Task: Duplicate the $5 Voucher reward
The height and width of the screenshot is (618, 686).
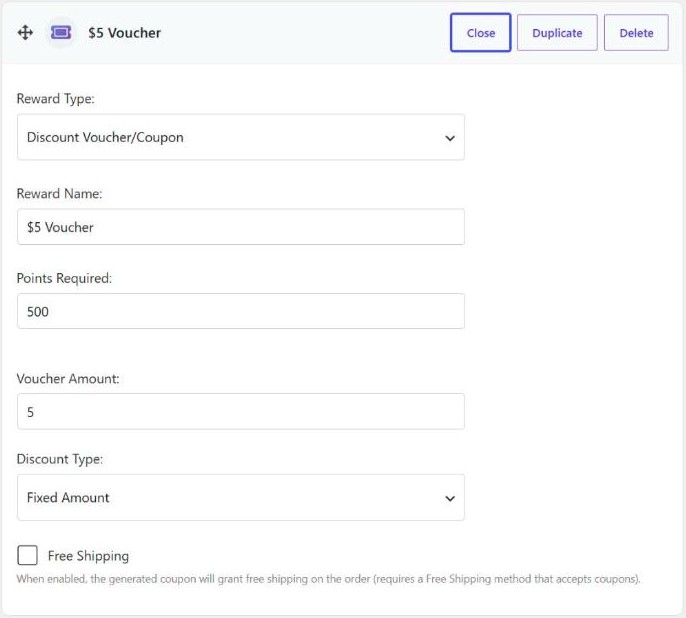Action: (557, 33)
